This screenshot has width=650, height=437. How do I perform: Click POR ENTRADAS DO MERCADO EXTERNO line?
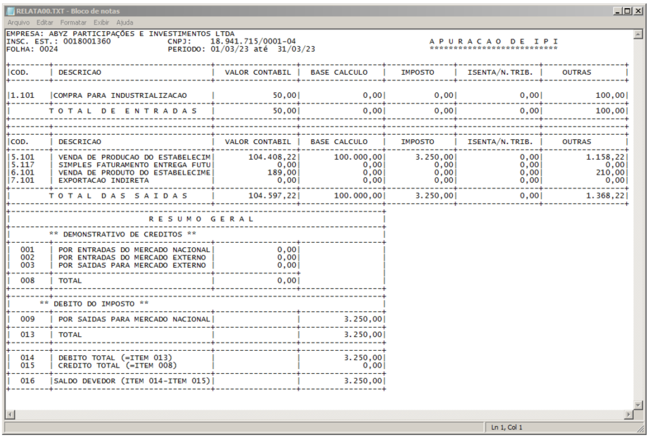132,257
